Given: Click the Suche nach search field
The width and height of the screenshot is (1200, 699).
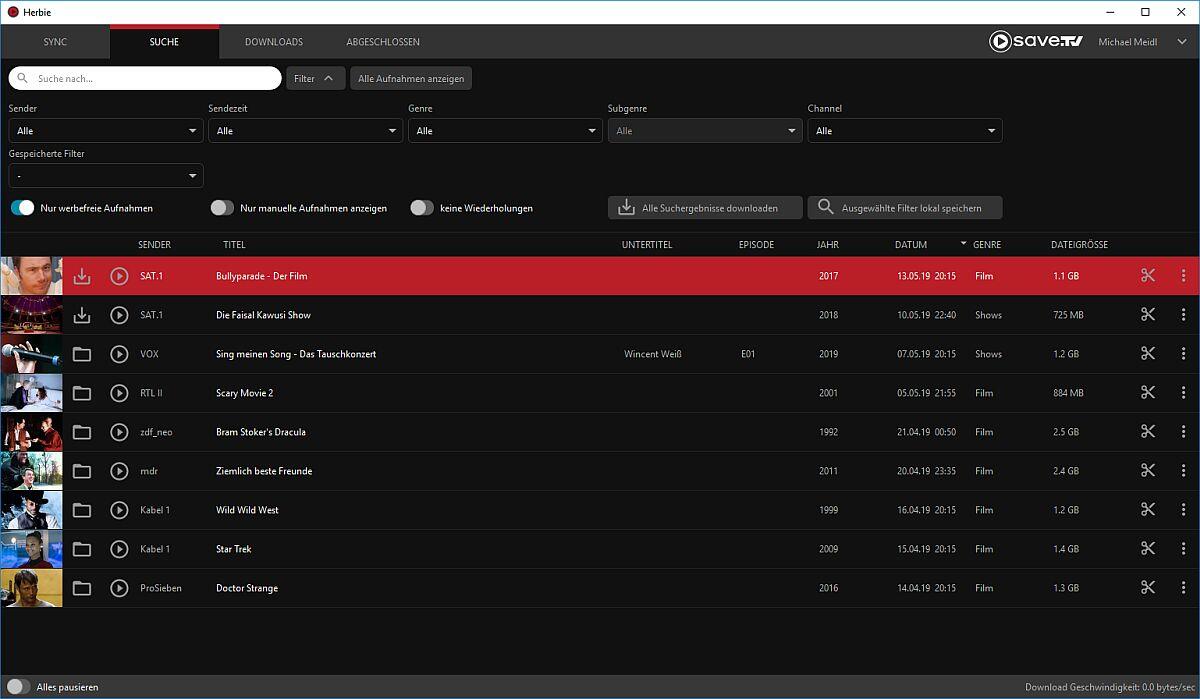Looking at the screenshot, I should tap(150, 78).
